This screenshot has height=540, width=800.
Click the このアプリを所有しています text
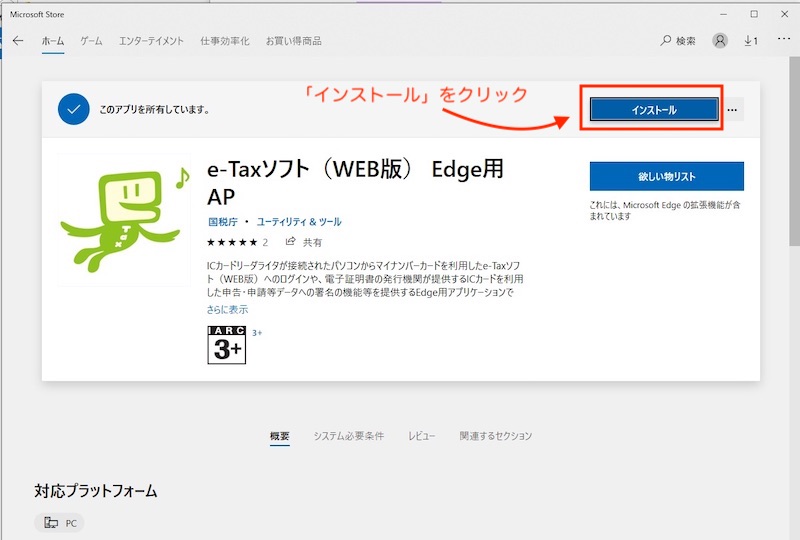(x=154, y=109)
